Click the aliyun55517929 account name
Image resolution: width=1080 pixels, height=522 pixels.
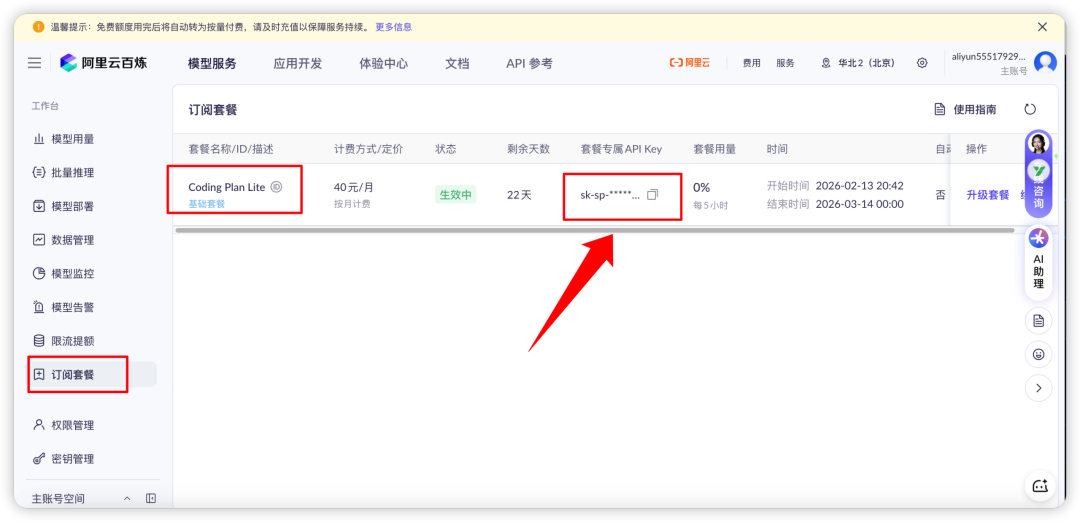tap(988, 56)
